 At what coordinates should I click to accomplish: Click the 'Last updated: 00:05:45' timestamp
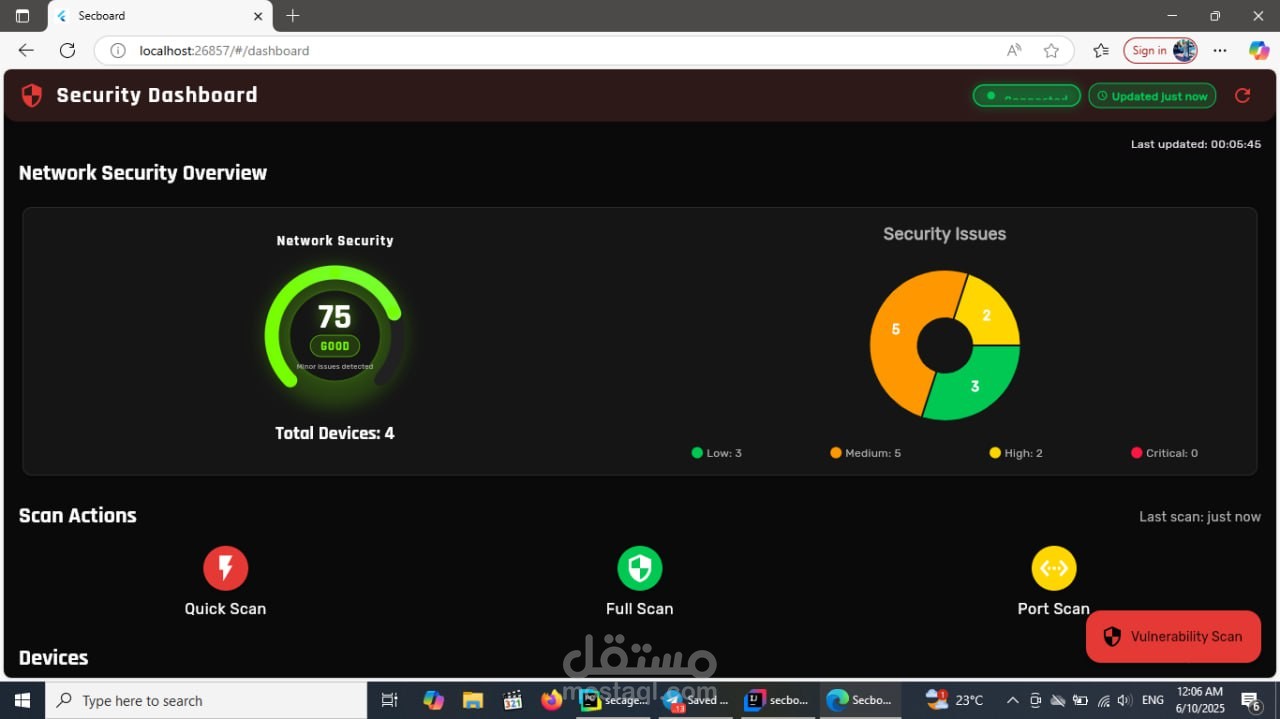1196,144
